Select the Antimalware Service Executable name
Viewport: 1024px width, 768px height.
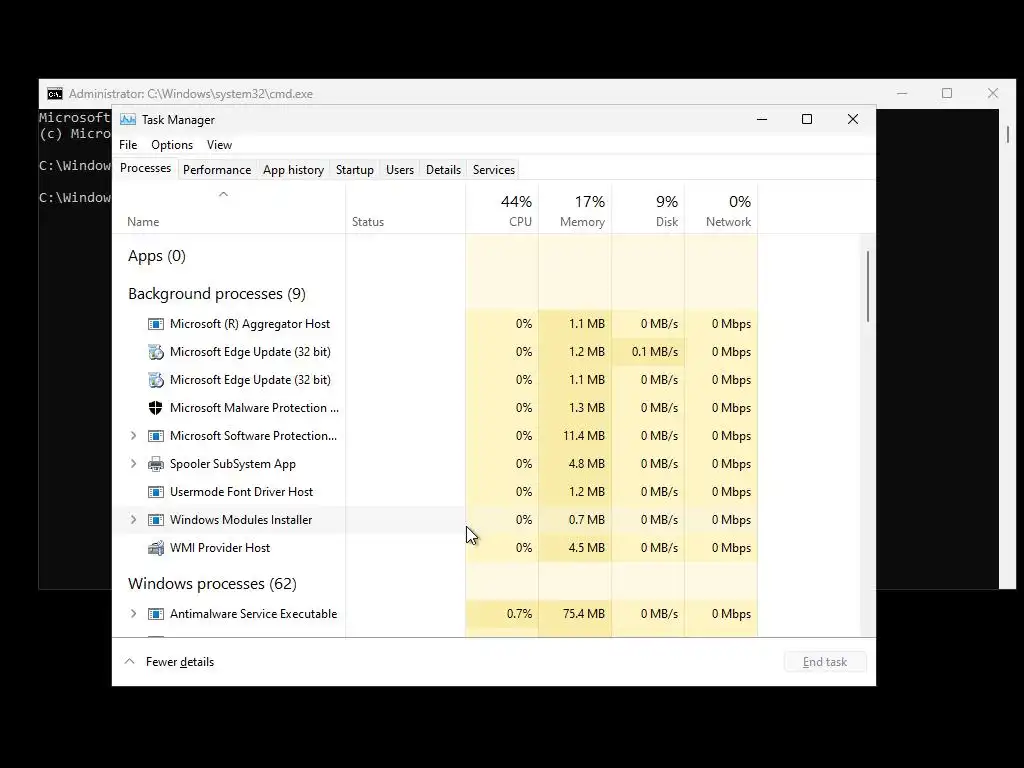pyautogui.click(x=253, y=614)
